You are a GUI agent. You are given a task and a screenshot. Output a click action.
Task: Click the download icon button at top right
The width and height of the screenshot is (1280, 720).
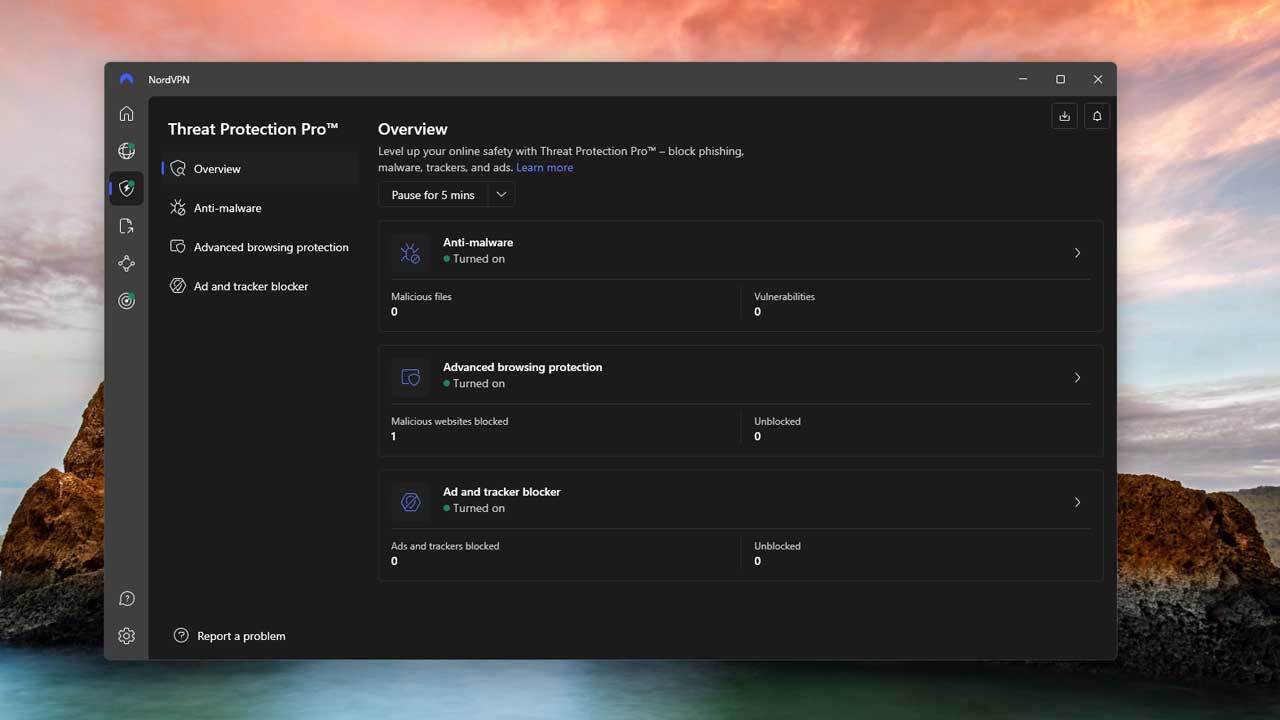pos(1064,116)
